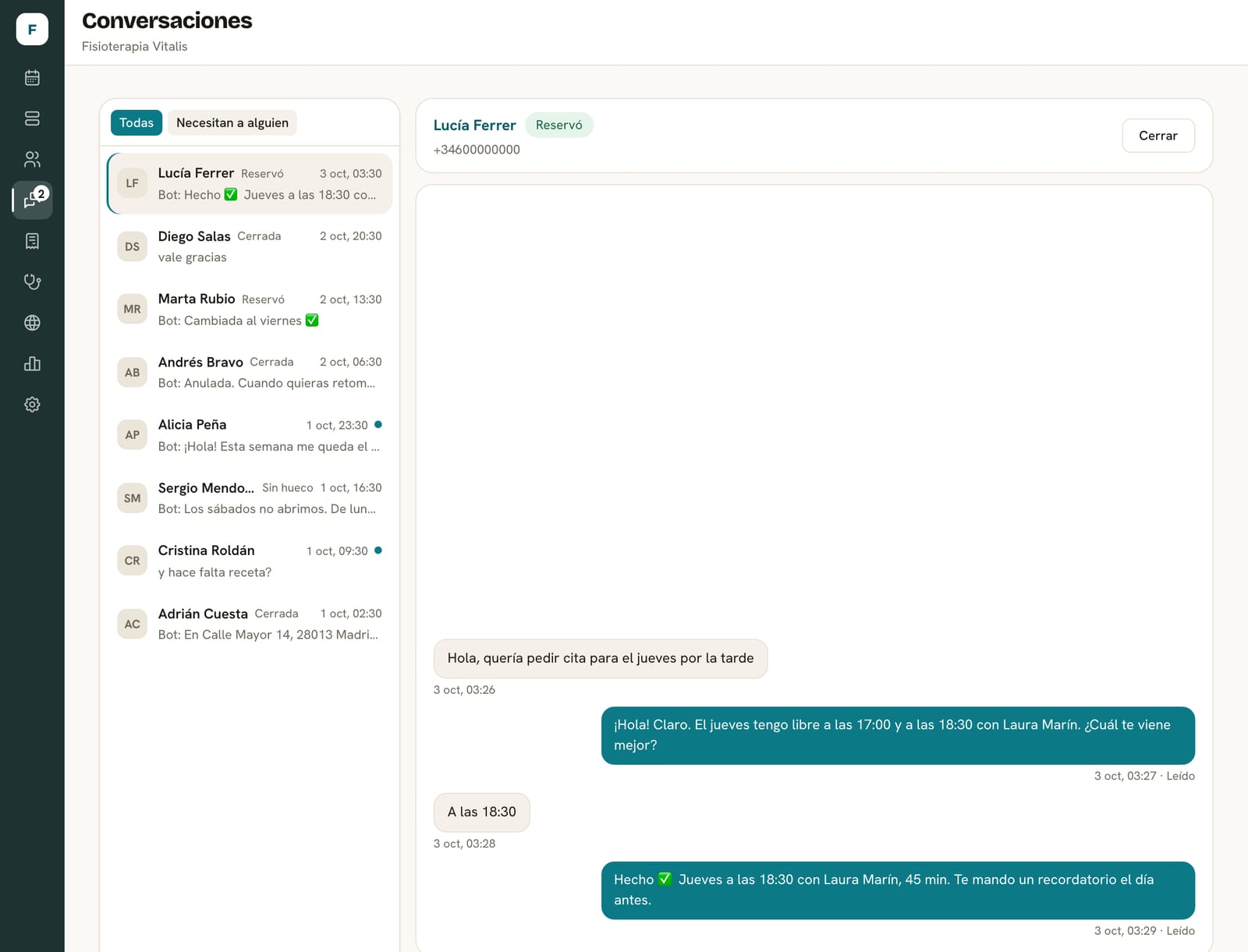Click bot reply starting 'Hecho'

click(x=898, y=890)
